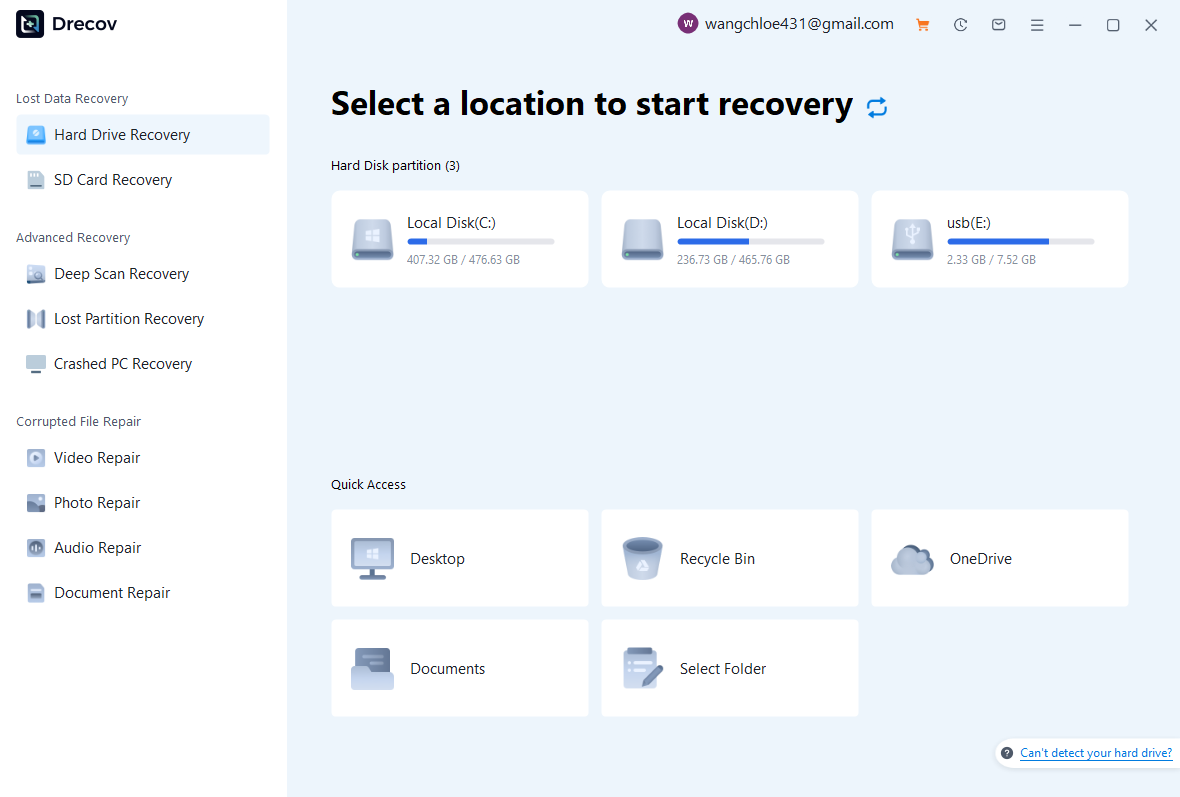
Task: Choose the OneDrive quick access tile
Action: tap(999, 558)
